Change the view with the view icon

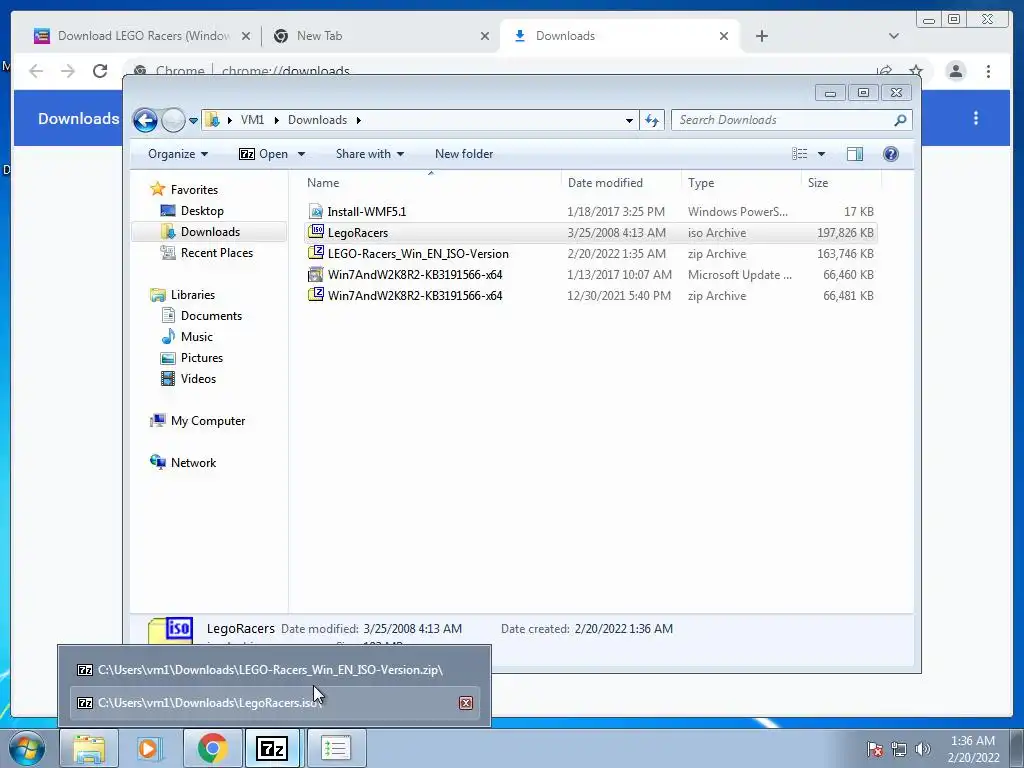coord(800,154)
